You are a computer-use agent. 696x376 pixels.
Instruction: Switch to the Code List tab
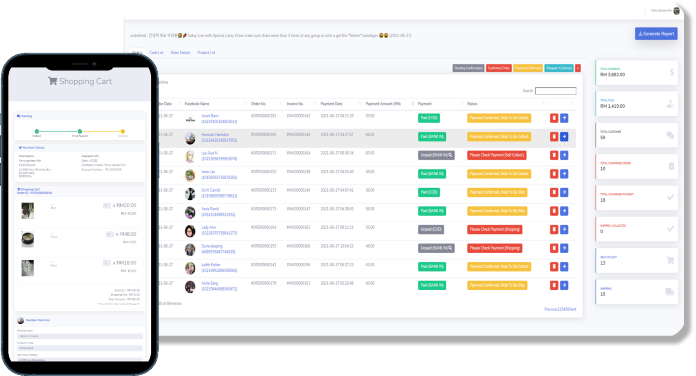[156, 52]
